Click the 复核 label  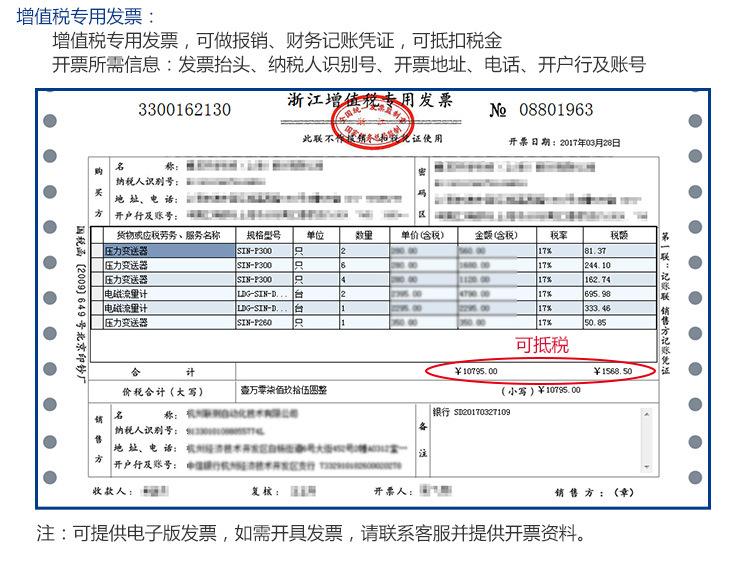(x=265, y=491)
